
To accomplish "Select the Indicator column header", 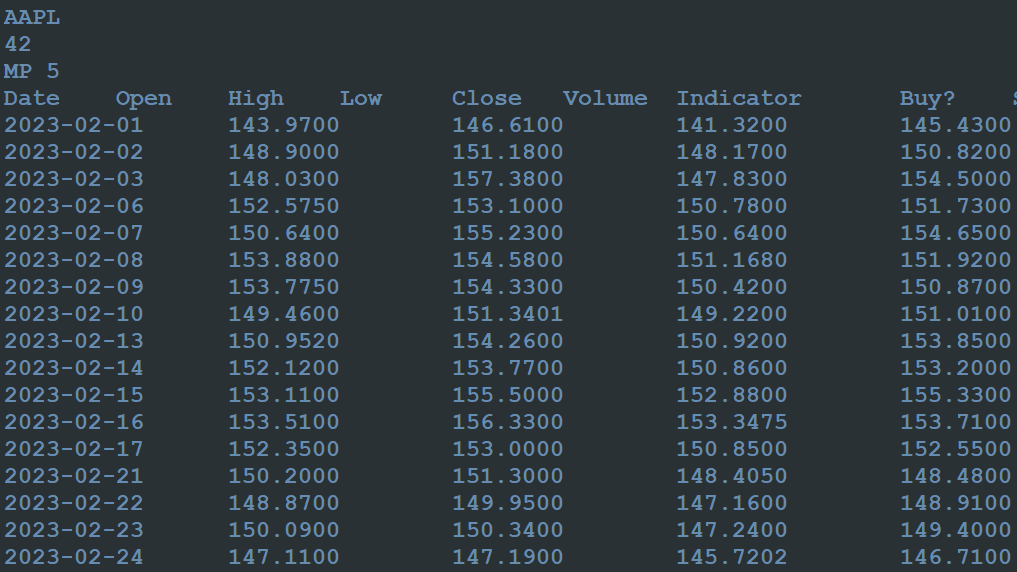I will click(x=739, y=99).
